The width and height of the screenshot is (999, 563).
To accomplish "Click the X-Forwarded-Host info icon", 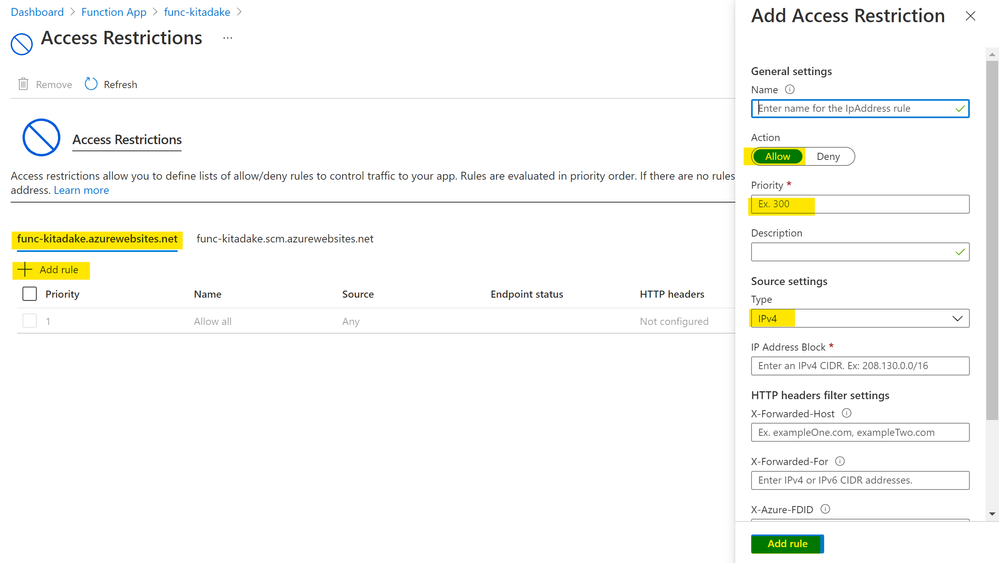I will click(x=846, y=413).
